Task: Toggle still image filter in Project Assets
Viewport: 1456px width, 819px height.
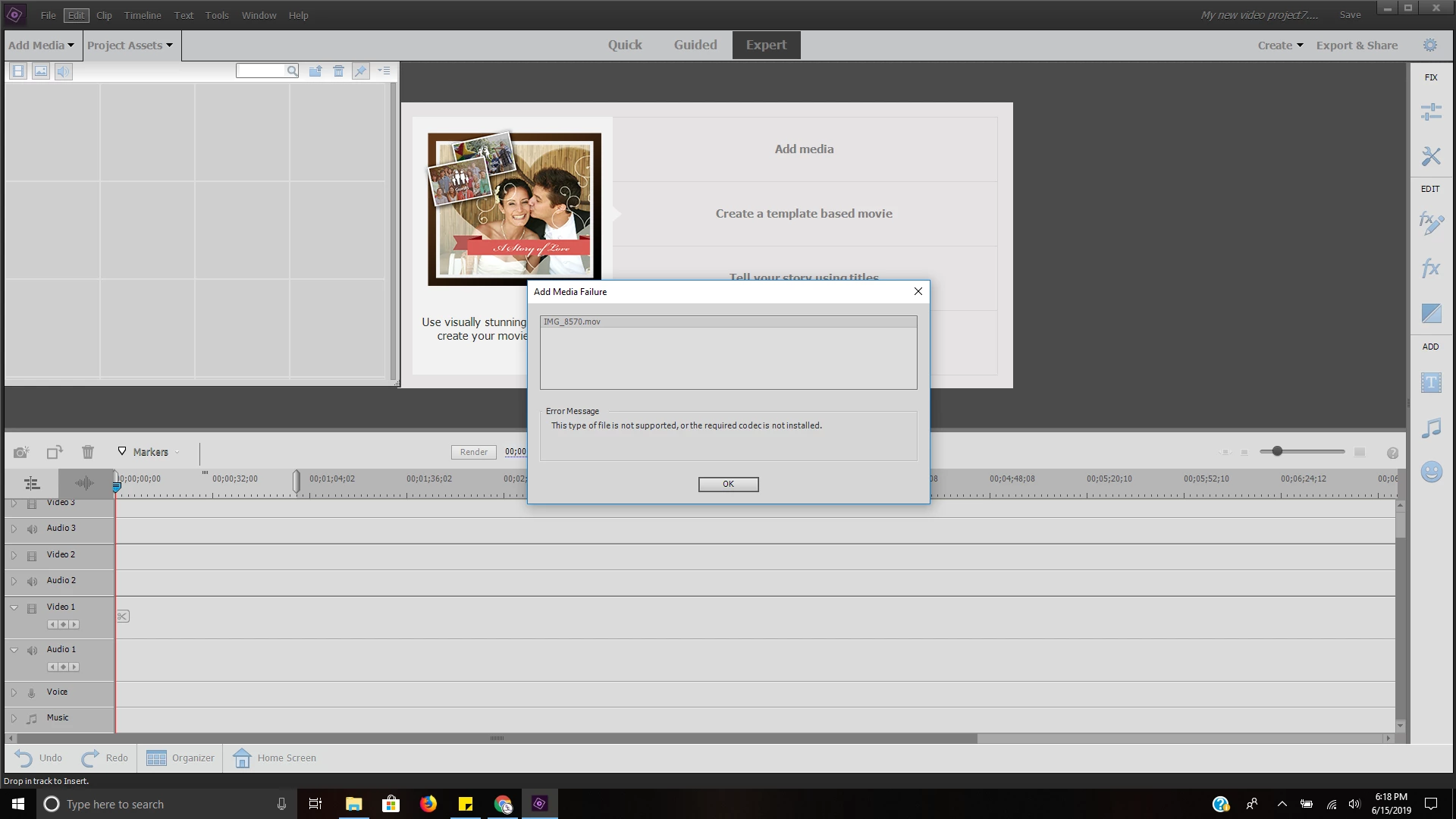Action: [x=41, y=71]
